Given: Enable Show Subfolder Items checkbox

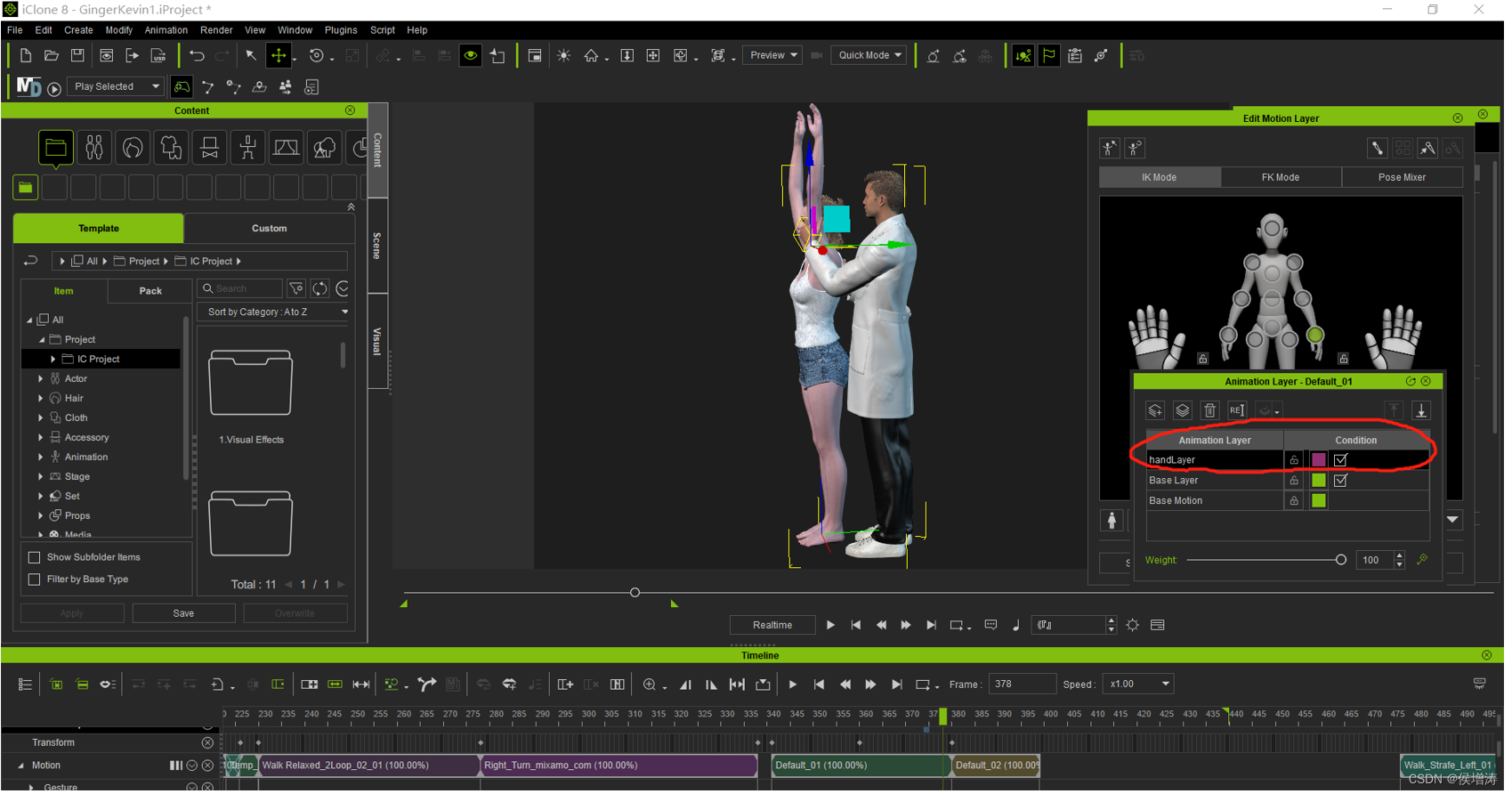Looking at the screenshot, I should tap(35, 558).
